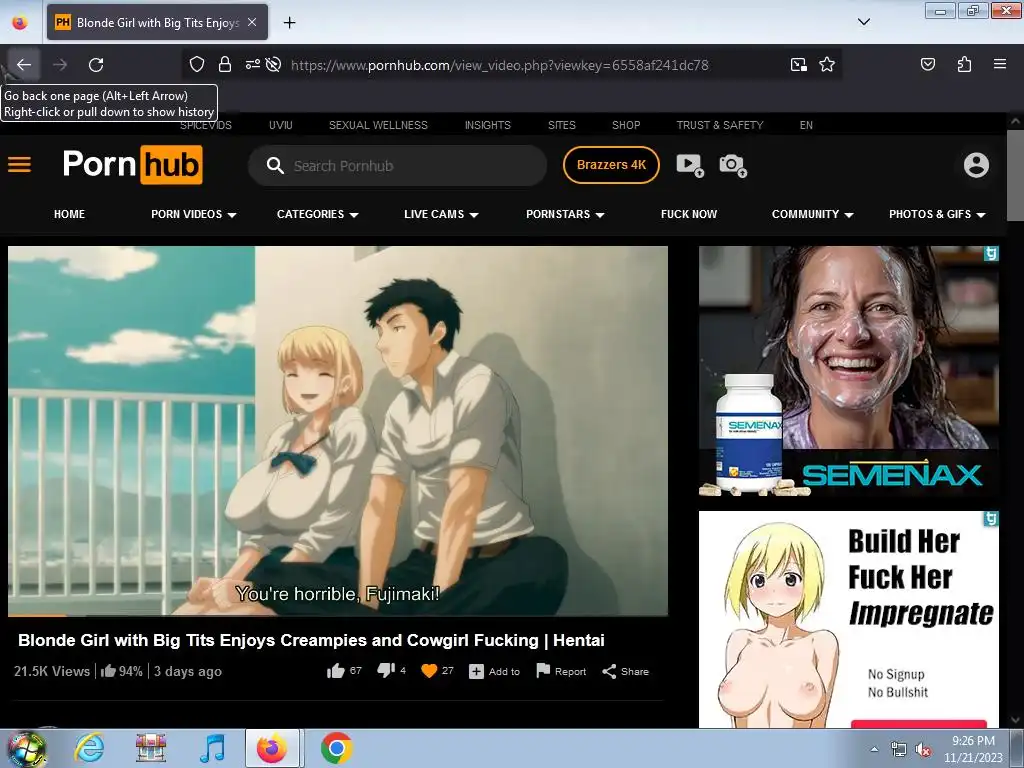
Task: Click the video progress bar below player
Action: [338, 615]
